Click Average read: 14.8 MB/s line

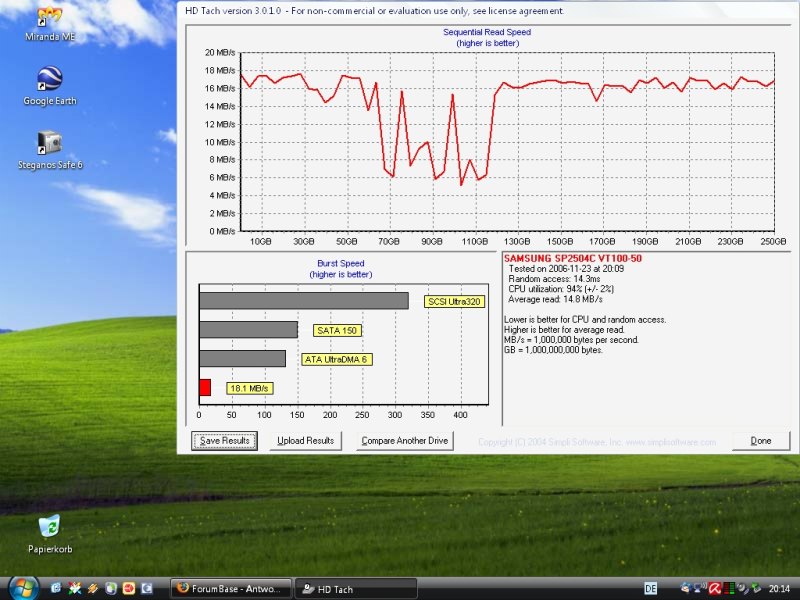tap(555, 299)
